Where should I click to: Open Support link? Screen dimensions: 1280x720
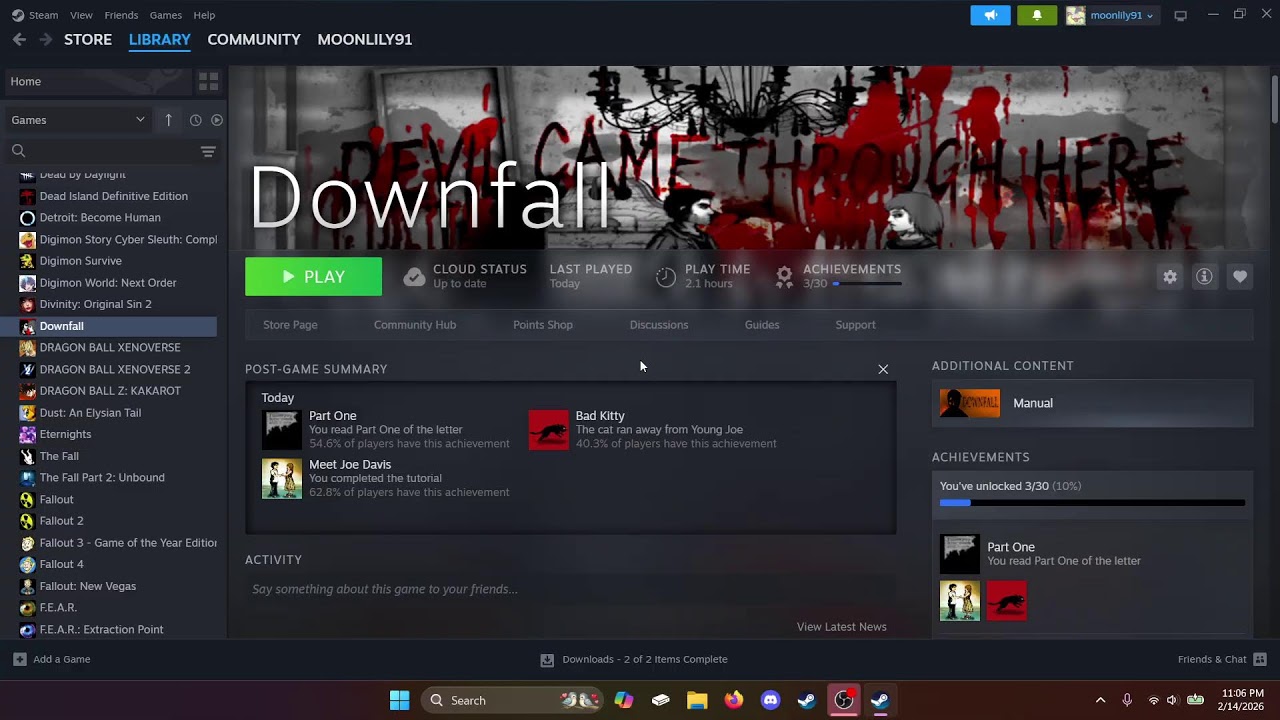[x=855, y=325]
